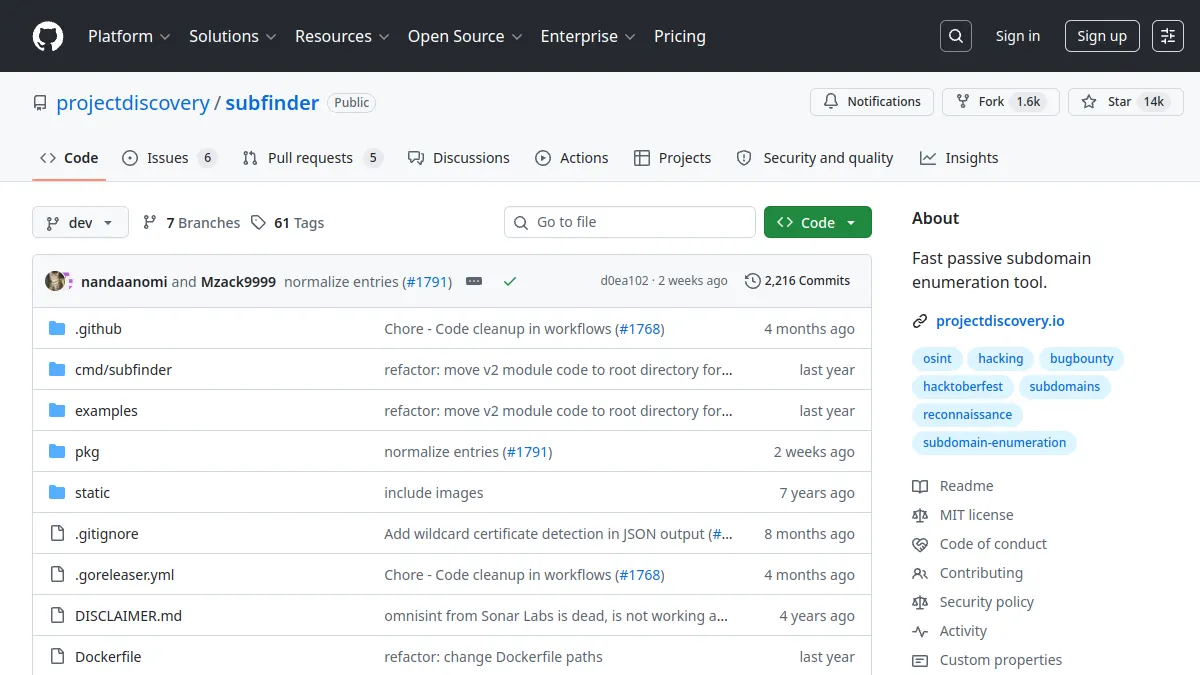Screen dimensions: 1200x675
Task: Open appearance settings icon next to Sign up
Action: [x=1168, y=36]
